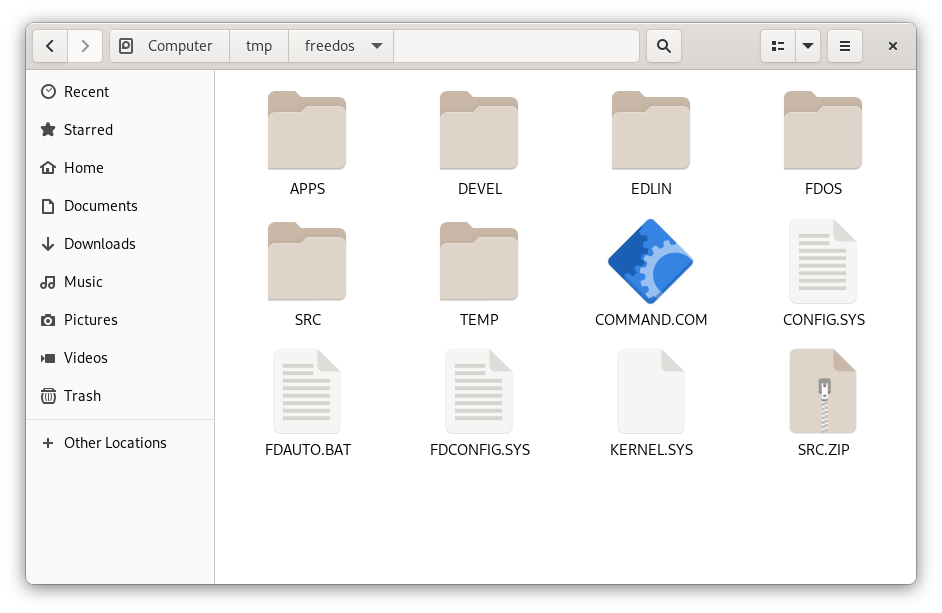This screenshot has height=613, width=942.
Task: Open COMMAND.COM application icon
Action: pyautogui.click(x=650, y=262)
